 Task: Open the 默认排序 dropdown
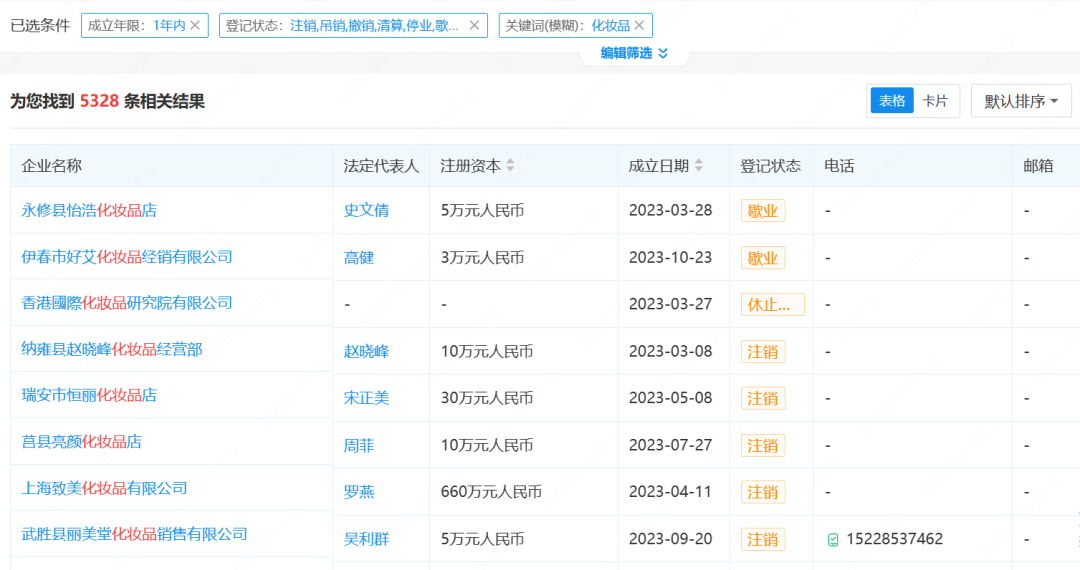click(1020, 101)
